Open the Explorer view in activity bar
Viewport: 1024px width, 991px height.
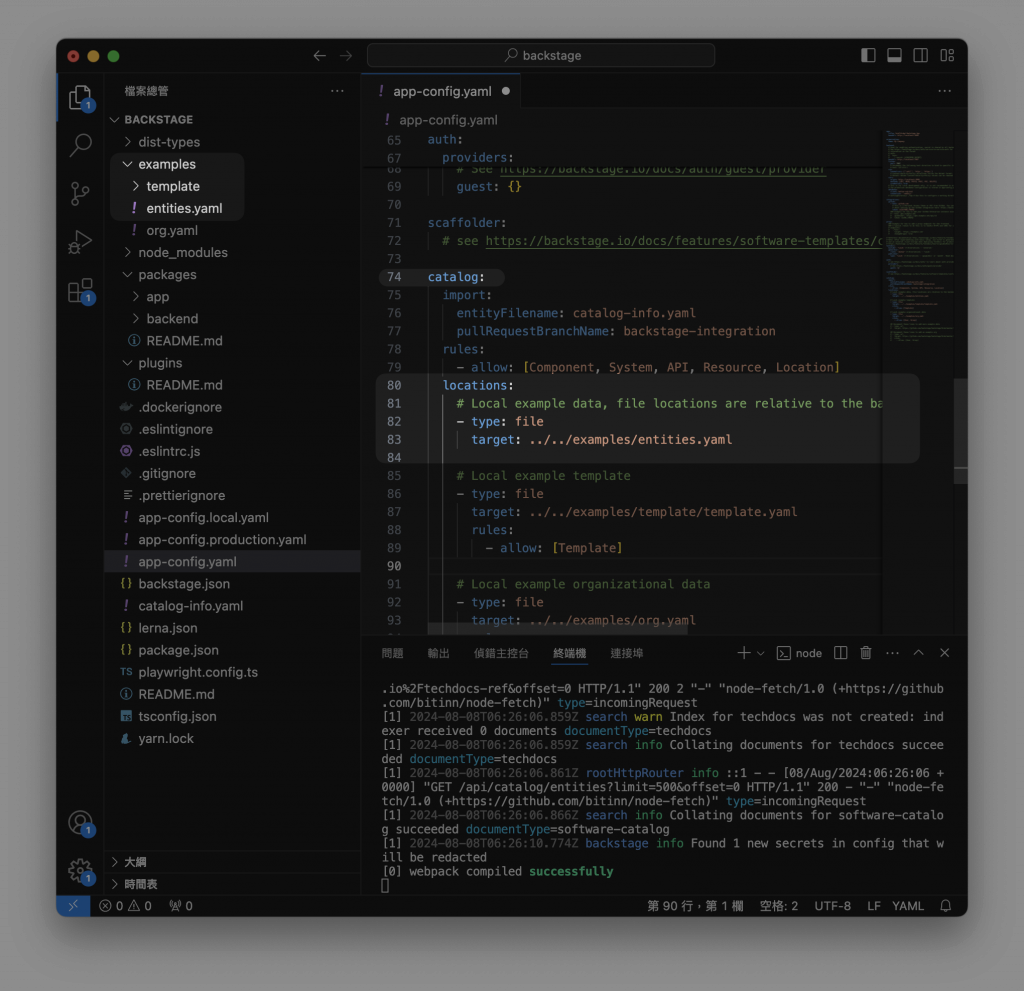coord(80,98)
